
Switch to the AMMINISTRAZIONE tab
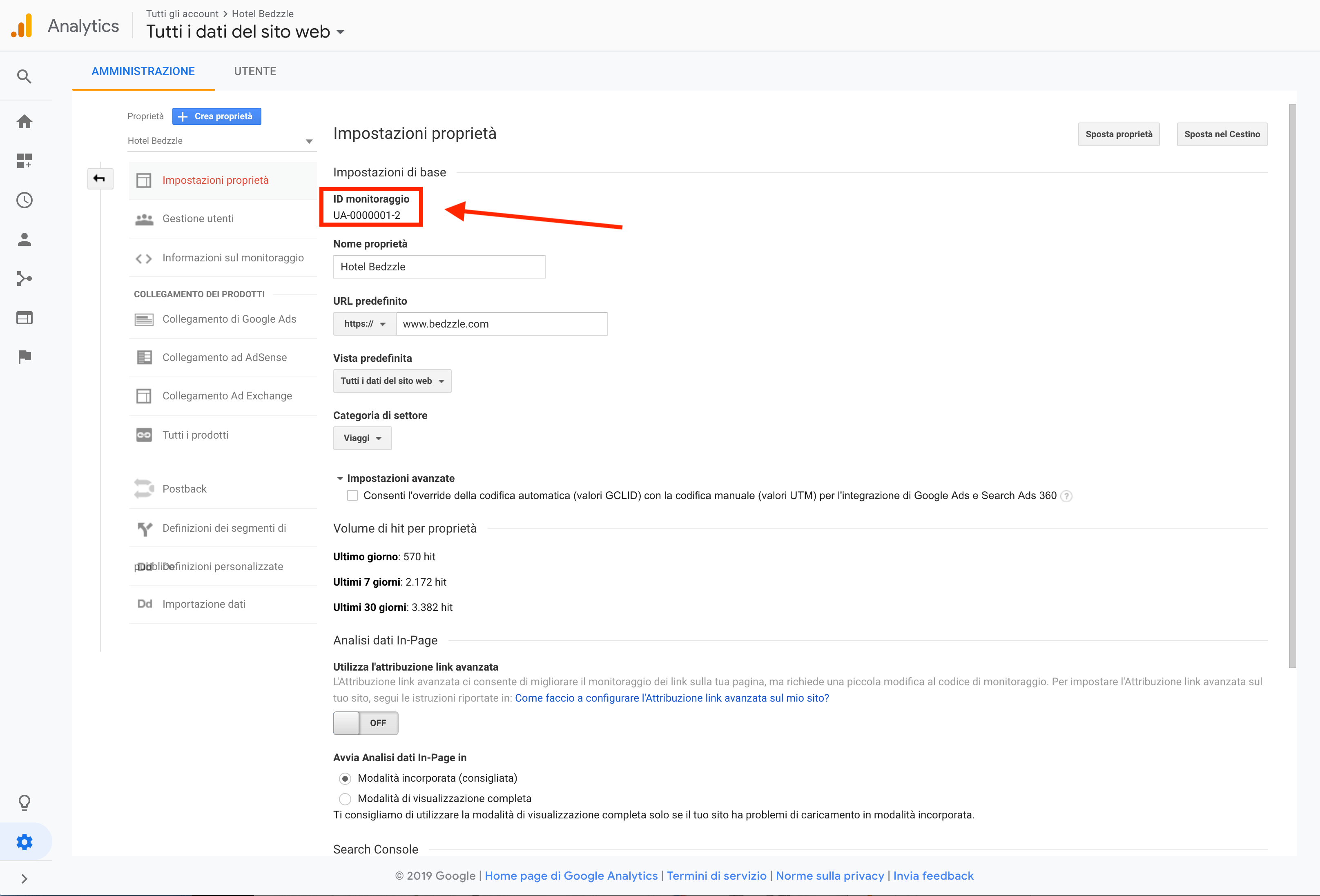143,71
